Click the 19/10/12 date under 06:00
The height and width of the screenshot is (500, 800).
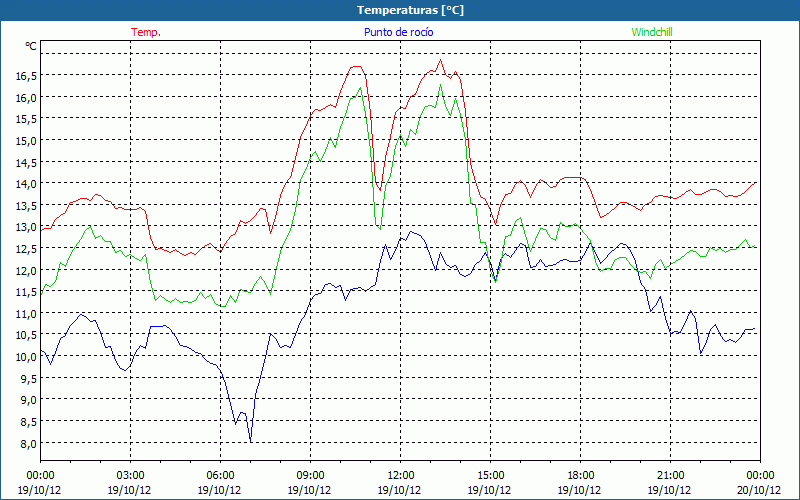coord(219,490)
